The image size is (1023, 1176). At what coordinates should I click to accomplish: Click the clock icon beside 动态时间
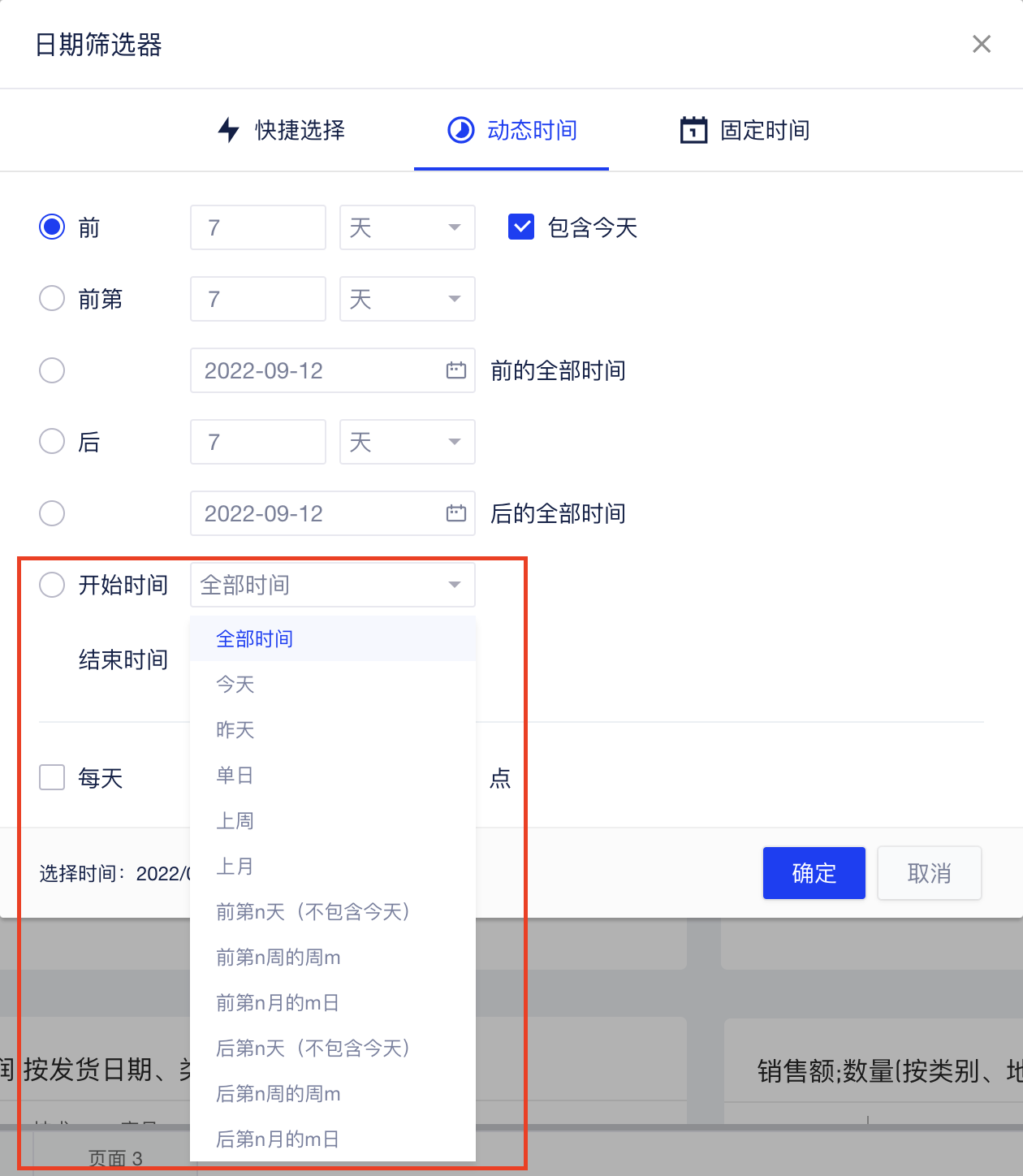[460, 130]
